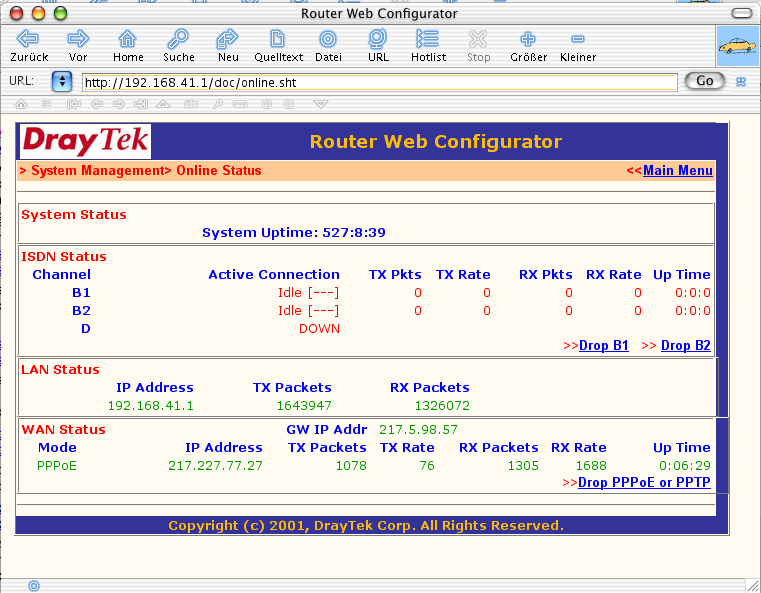
Task: Open the URL globe icon
Action: tap(378, 38)
